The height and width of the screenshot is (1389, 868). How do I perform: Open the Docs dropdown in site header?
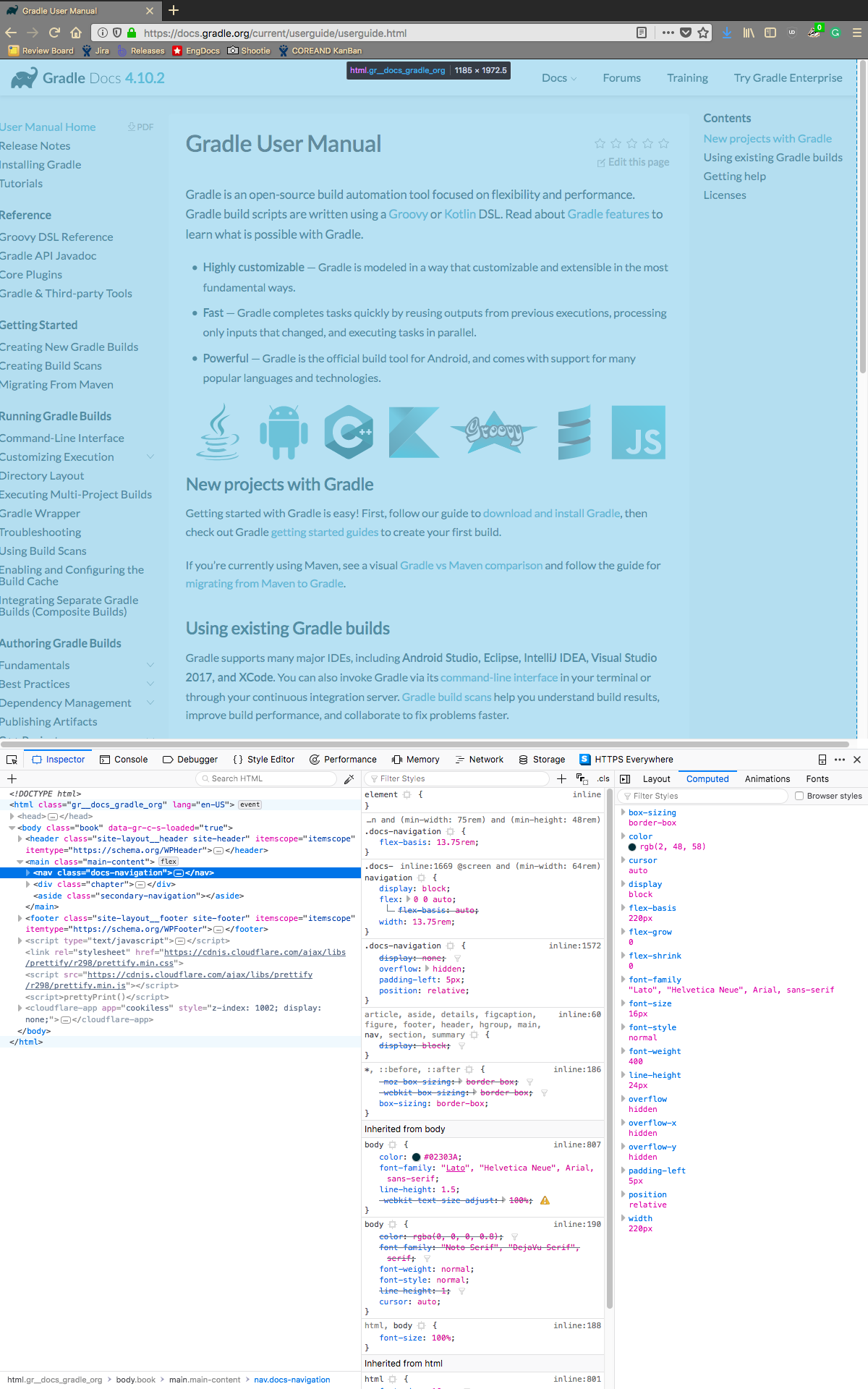[559, 78]
